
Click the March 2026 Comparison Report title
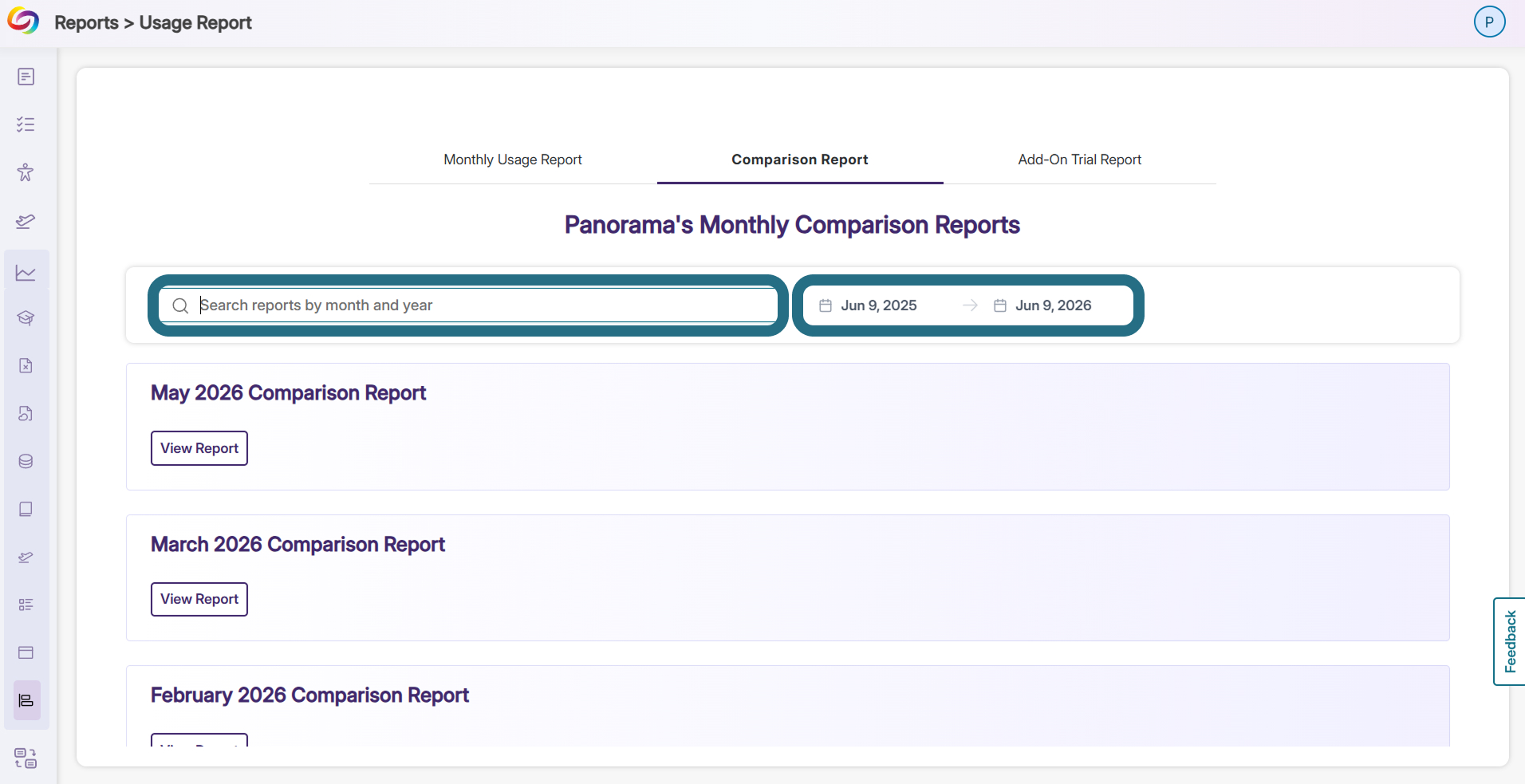(x=298, y=545)
